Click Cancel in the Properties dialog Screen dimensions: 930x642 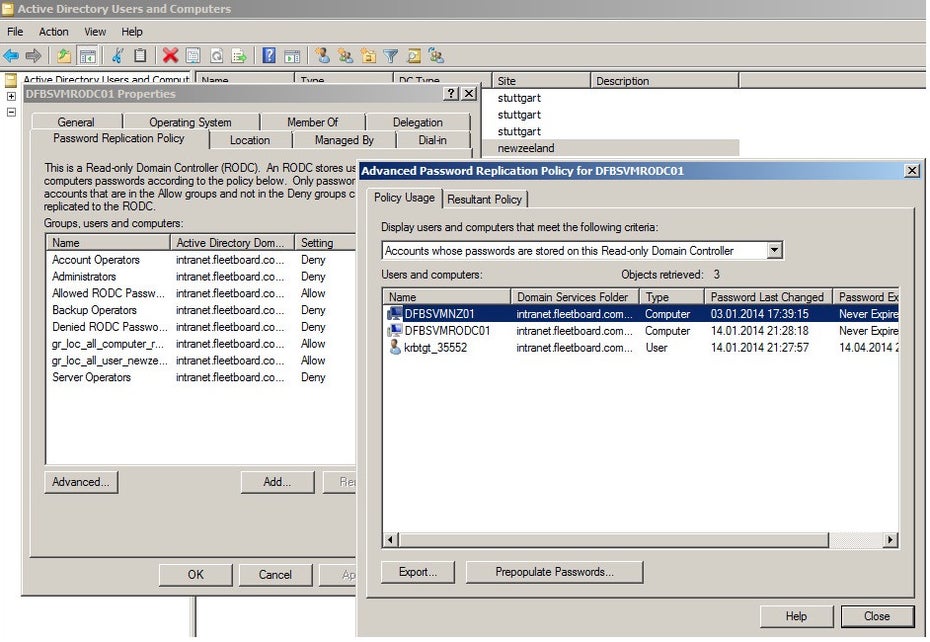tap(275, 574)
